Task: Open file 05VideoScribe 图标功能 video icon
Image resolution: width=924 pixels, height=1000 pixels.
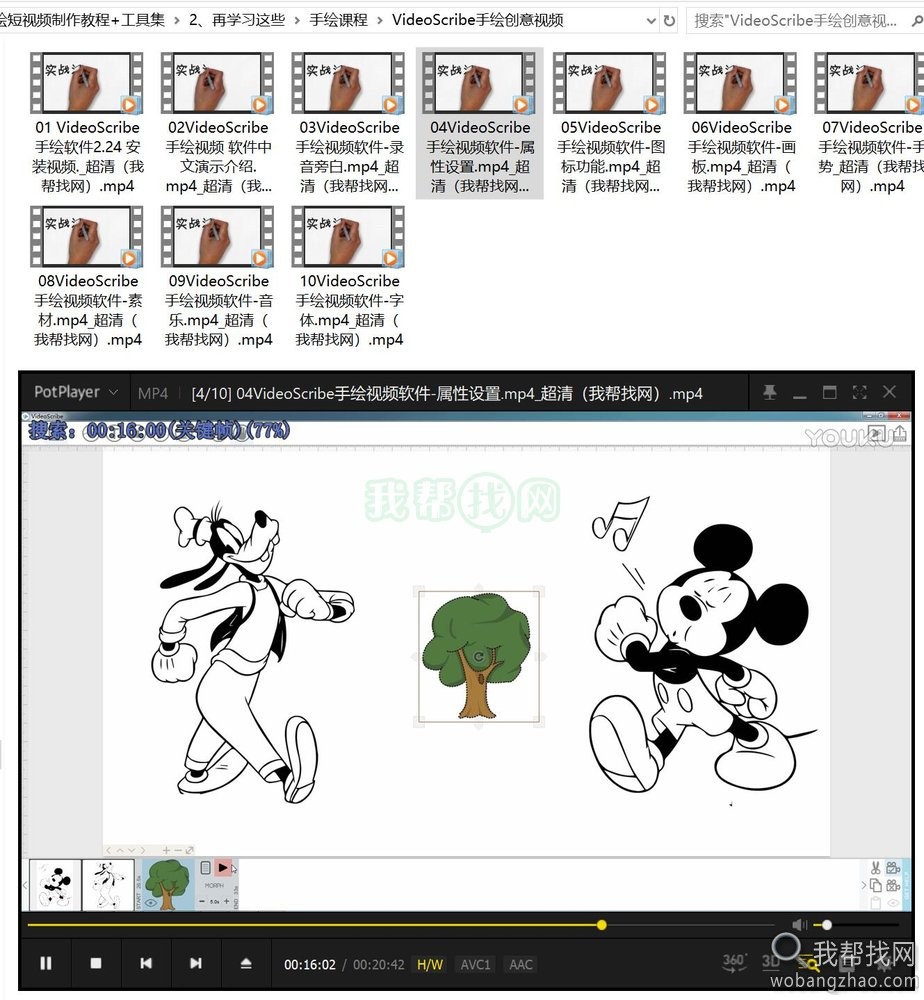Action: point(610,83)
